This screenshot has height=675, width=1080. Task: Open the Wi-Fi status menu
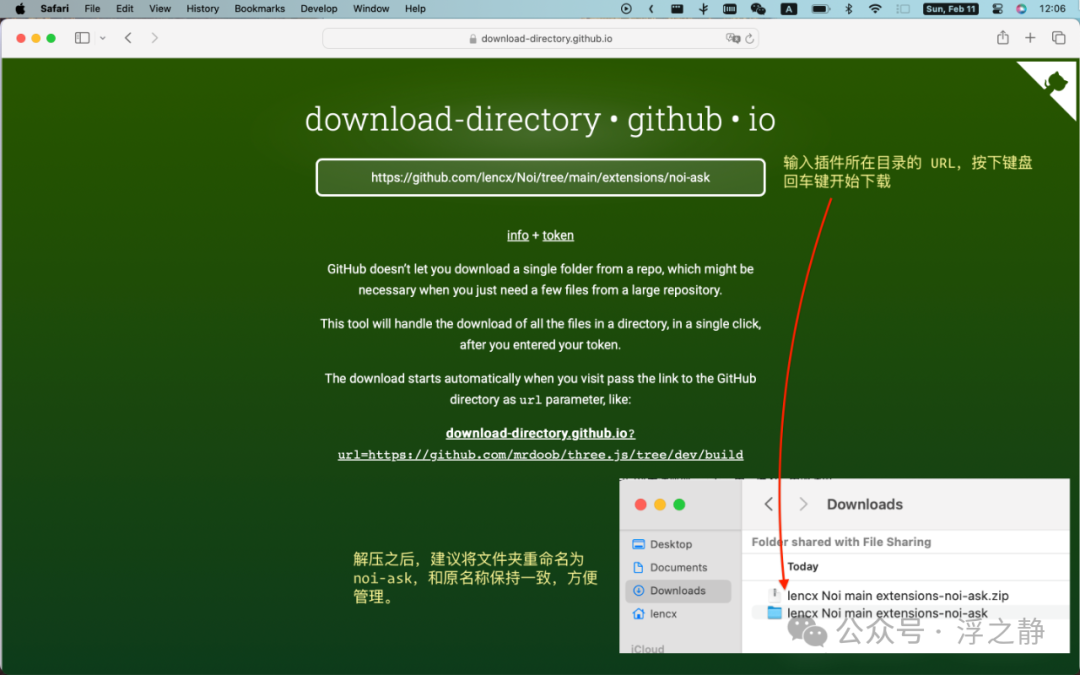pyautogui.click(x=875, y=9)
